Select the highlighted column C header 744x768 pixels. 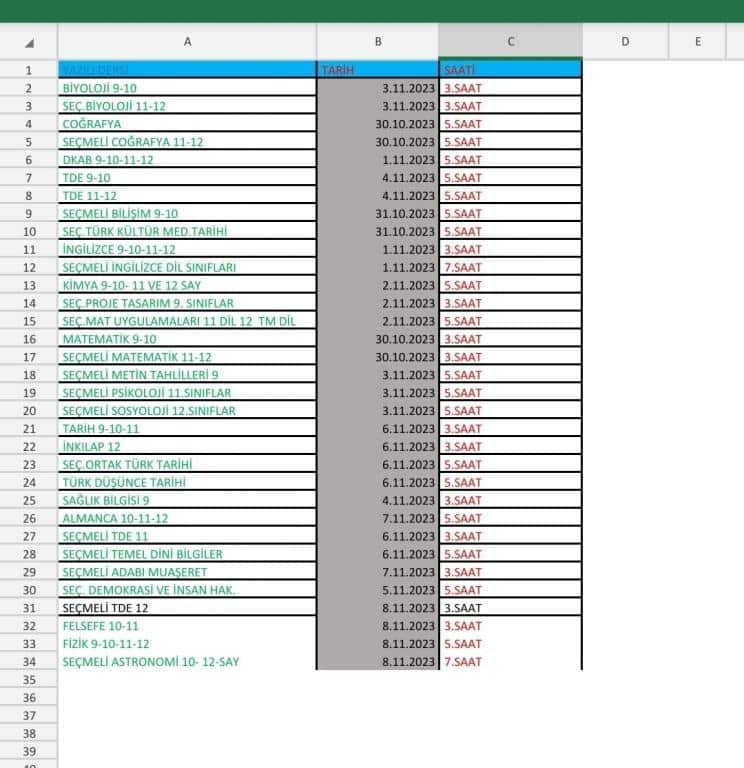click(510, 42)
